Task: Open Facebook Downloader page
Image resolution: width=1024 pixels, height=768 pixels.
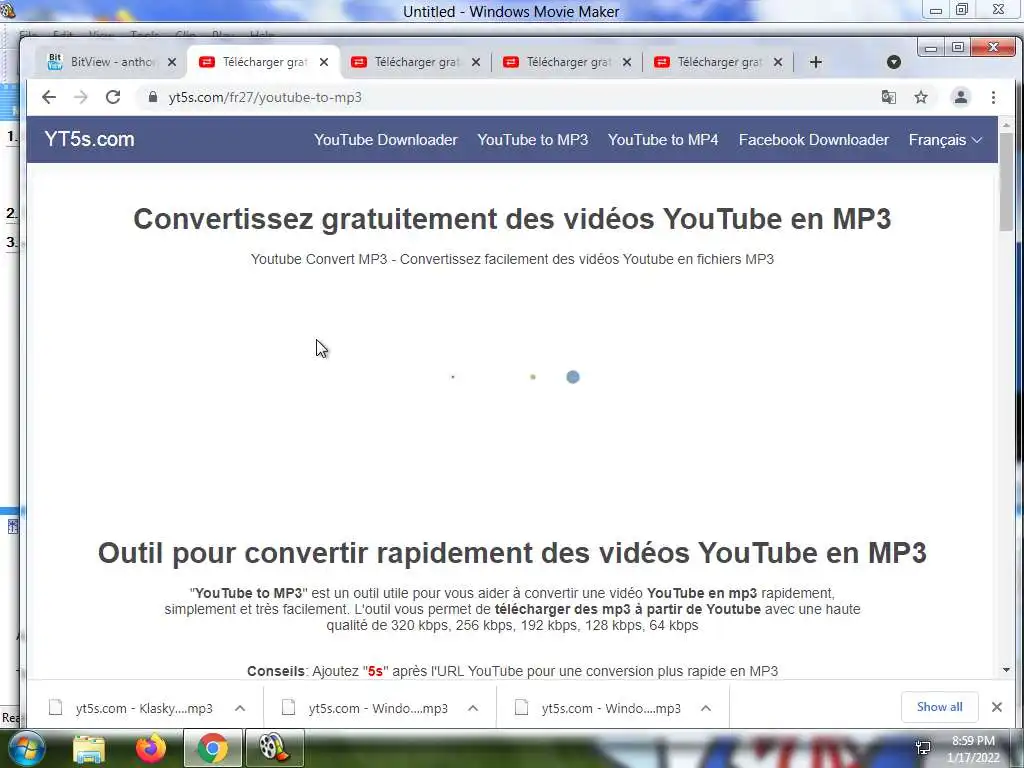Action: click(814, 140)
